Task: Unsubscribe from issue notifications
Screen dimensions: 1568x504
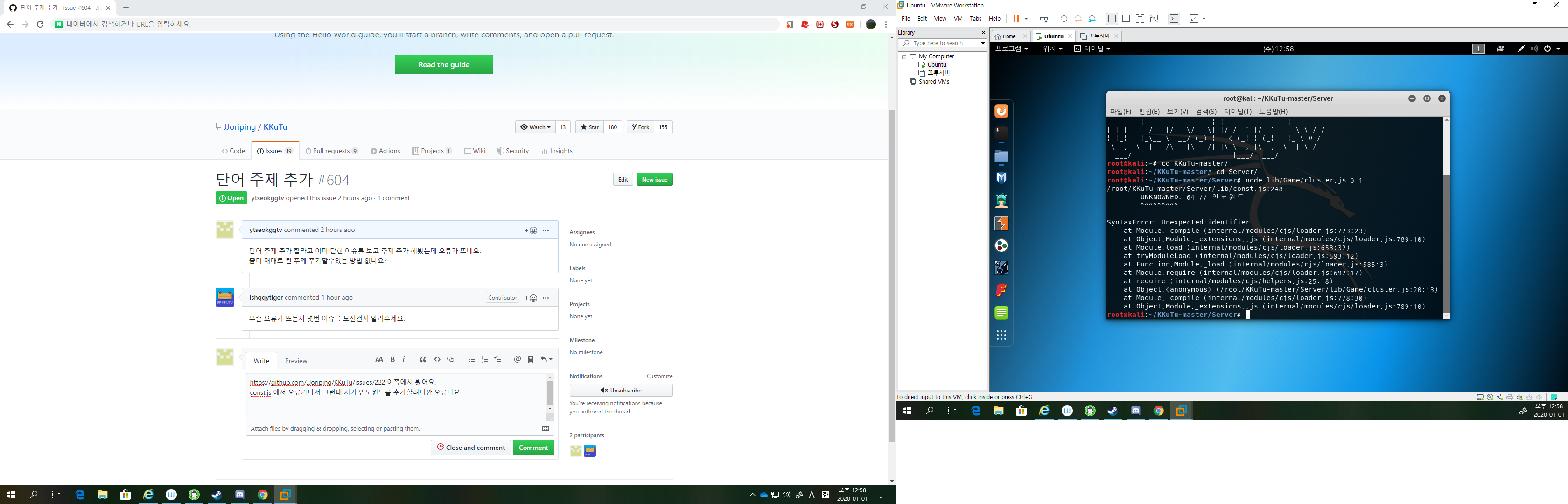Action: pos(620,390)
